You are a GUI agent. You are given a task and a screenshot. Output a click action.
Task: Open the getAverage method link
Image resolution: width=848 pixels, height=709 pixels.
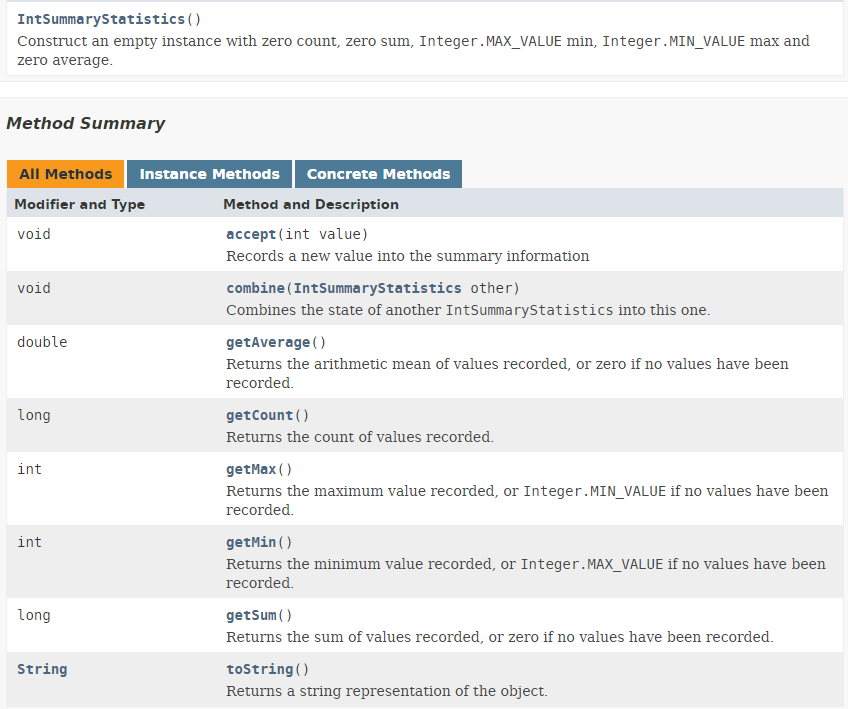pyautogui.click(x=268, y=342)
